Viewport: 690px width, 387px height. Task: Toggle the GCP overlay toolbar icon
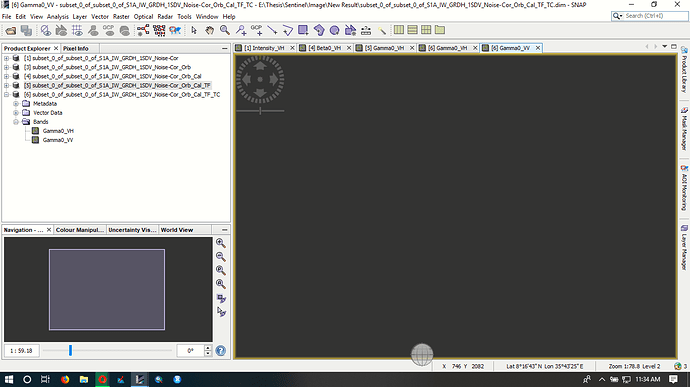click(109, 30)
